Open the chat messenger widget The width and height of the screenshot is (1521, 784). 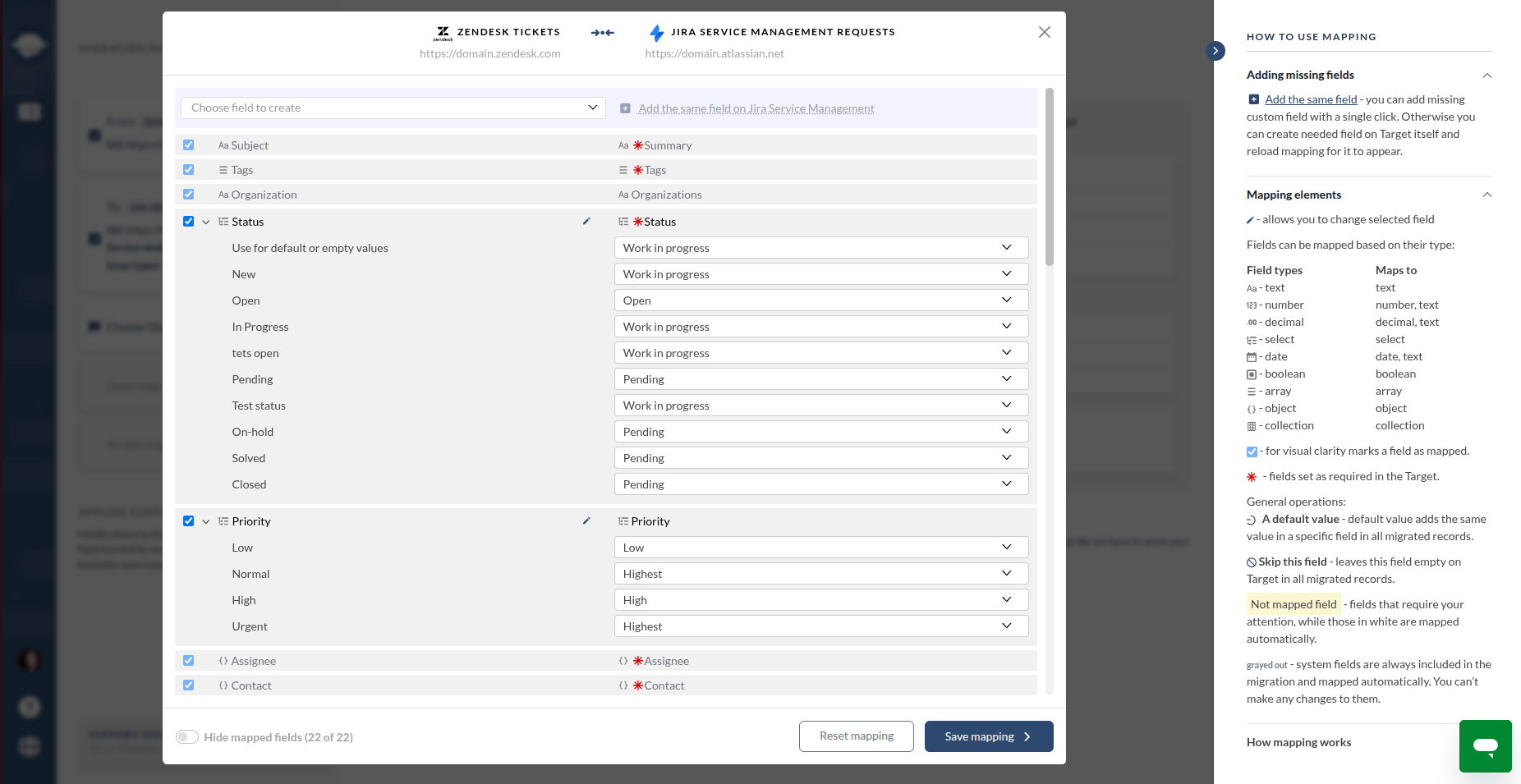(x=1485, y=745)
